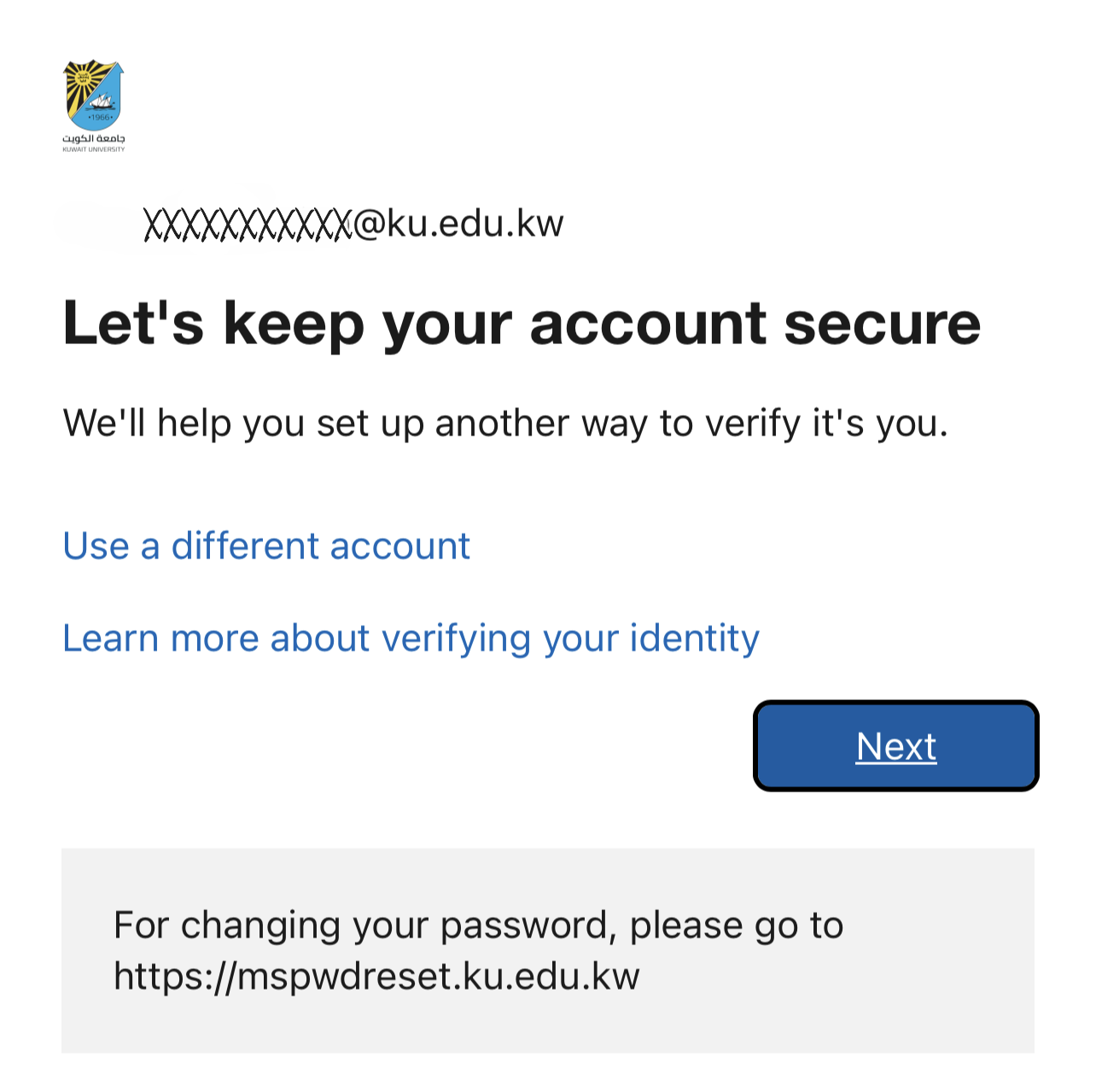Image resolution: width=1096 pixels, height=1092 pixels.
Task: Open the "Use a different account" link
Action: (x=266, y=546)
